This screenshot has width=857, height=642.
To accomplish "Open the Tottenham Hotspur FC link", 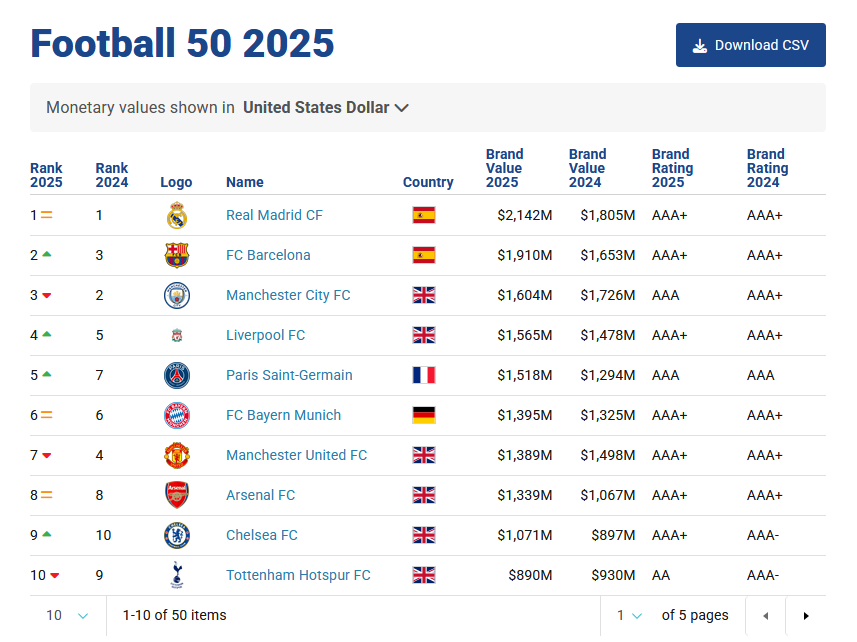I will click(298, 575).
